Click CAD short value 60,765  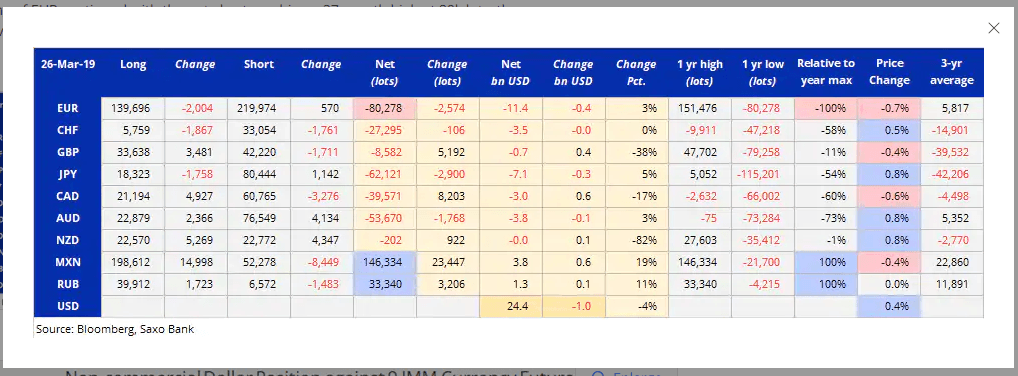click(x=259, y=196)
